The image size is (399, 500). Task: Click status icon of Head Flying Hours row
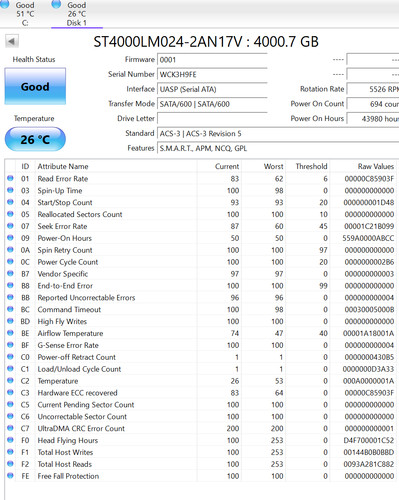click(x=10, y=440)
